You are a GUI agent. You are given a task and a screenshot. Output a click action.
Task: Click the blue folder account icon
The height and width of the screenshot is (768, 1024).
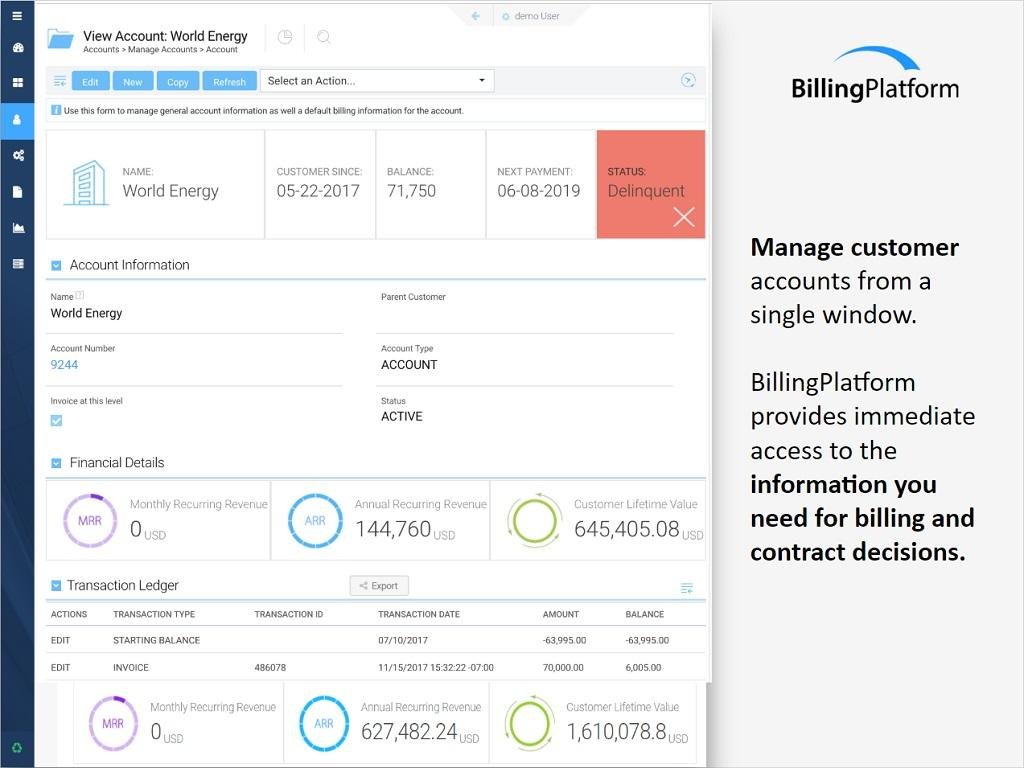click(x=60, y=39)
